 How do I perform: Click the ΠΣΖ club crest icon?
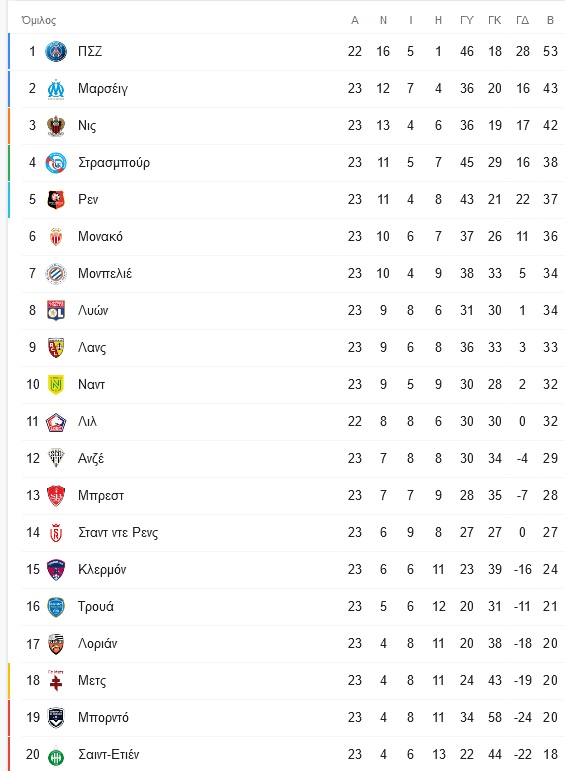tap(56, 52)
